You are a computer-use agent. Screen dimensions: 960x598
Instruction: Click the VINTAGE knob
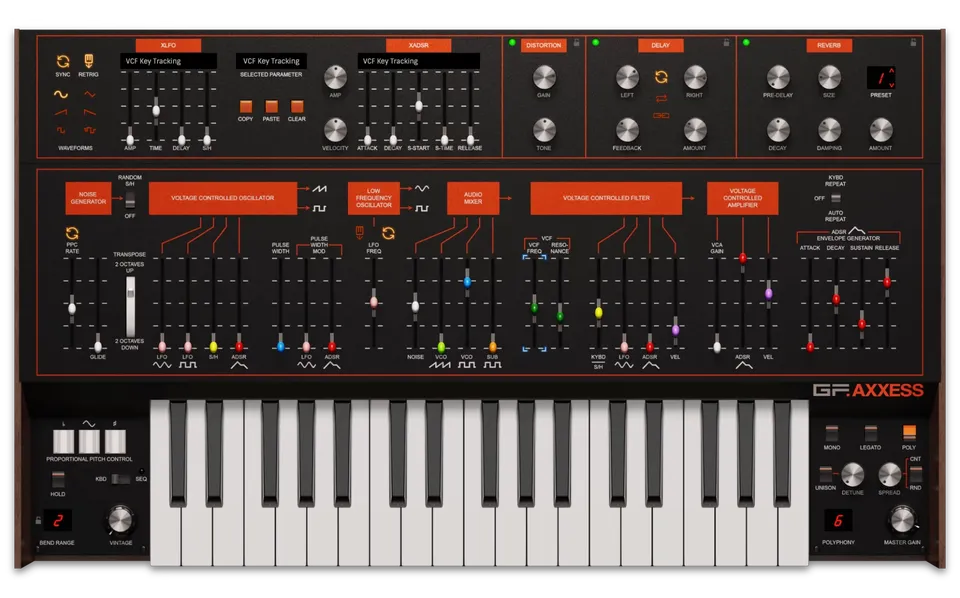120,520
